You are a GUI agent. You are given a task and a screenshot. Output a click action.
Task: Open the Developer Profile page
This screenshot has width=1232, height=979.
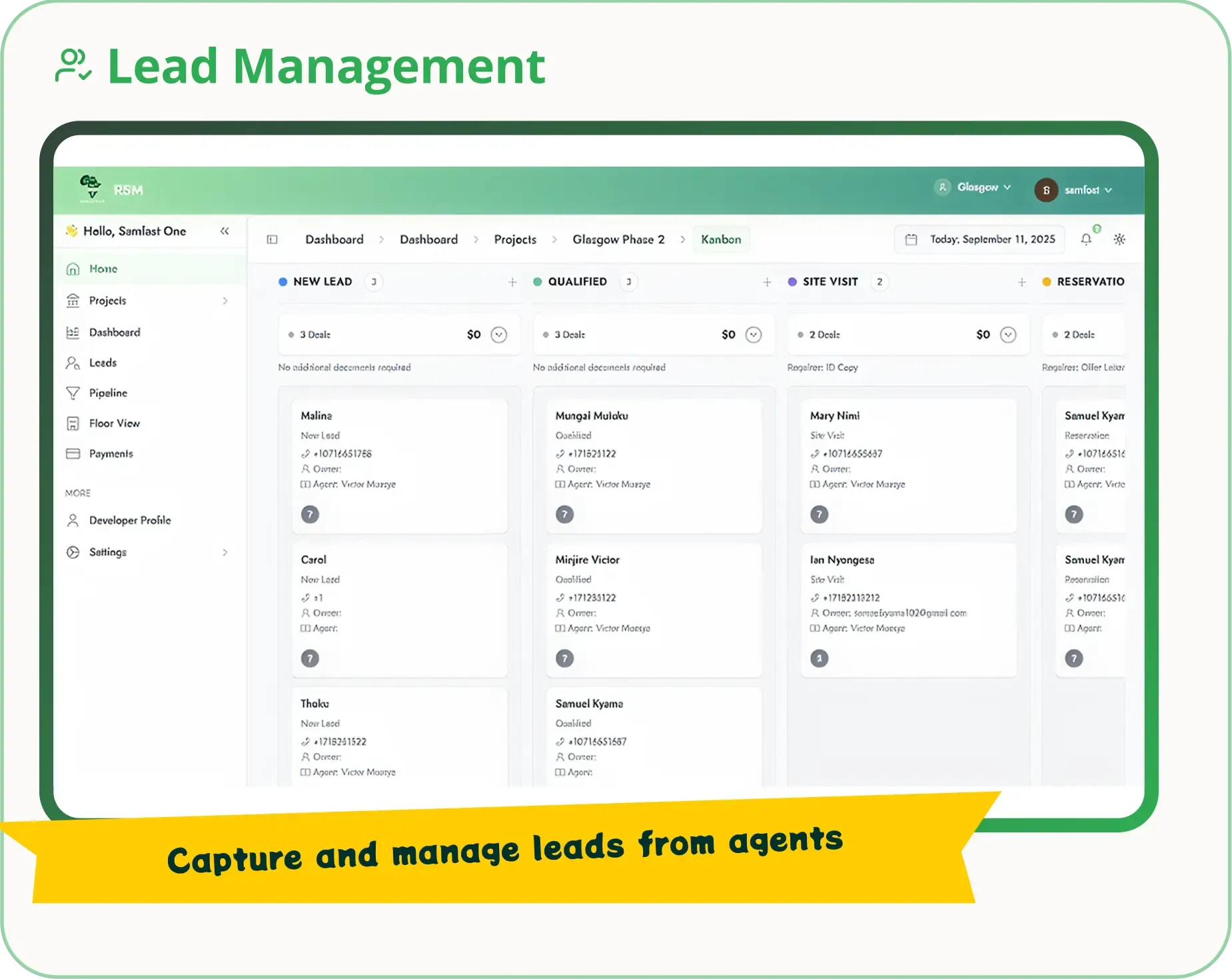[130, 520]
